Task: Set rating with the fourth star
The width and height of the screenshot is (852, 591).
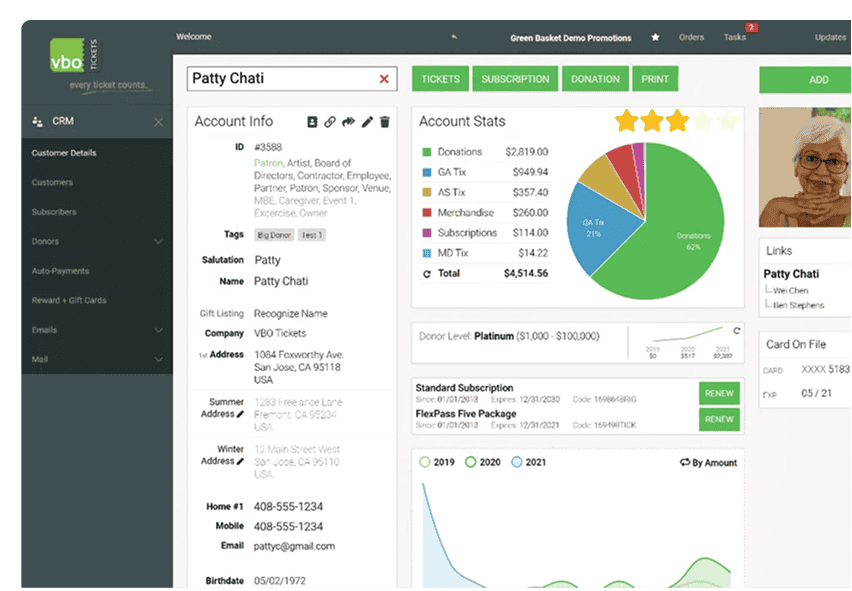Action: (703, 122)
